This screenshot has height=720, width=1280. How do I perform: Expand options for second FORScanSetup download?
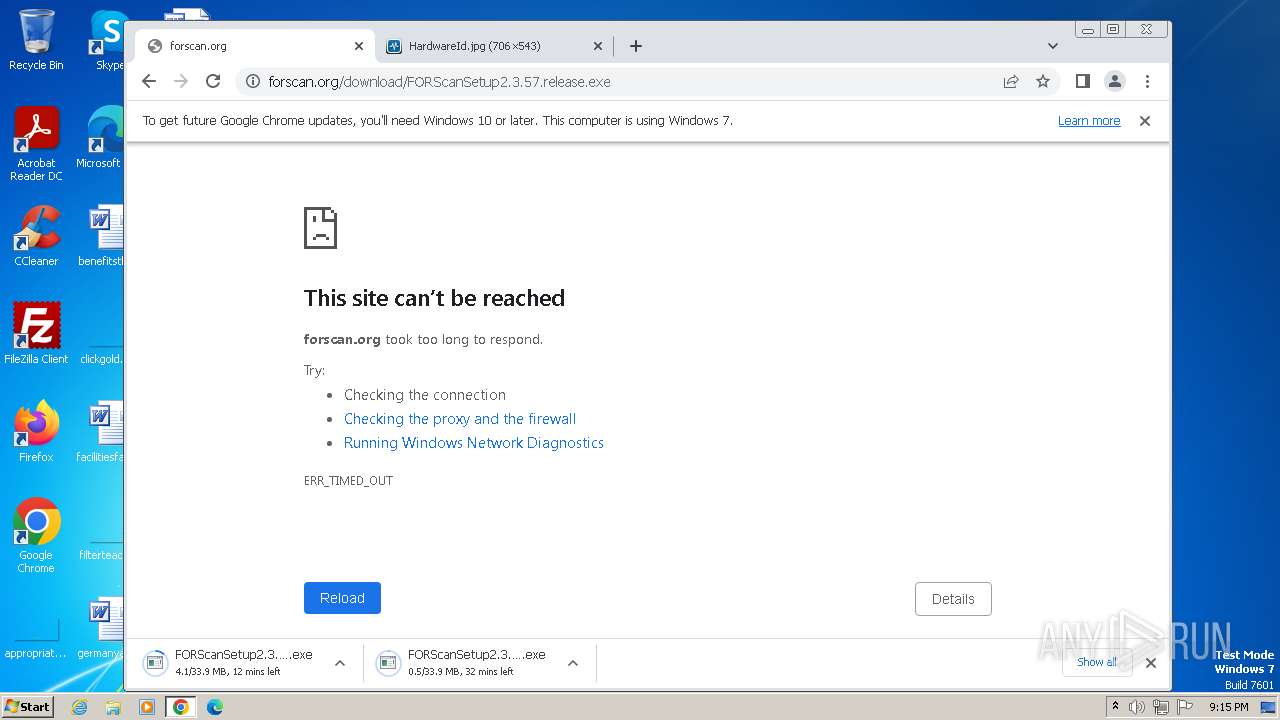[x=573, y=663]
